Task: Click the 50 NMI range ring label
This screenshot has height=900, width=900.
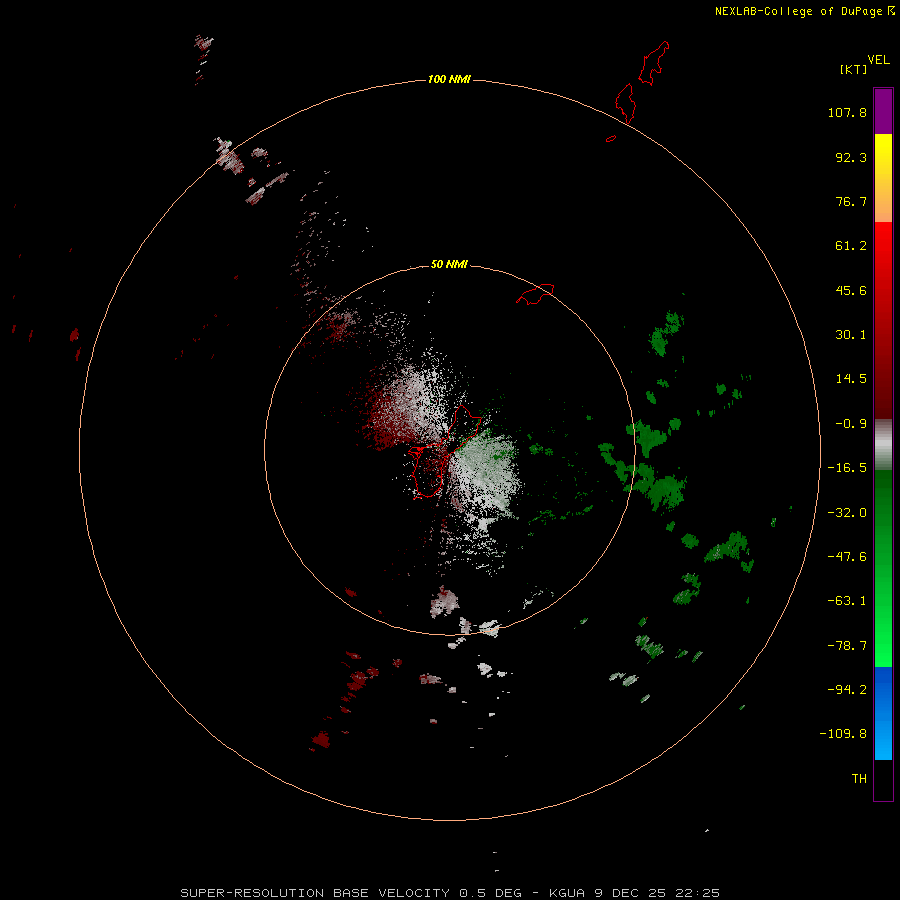Action: (x=449, y=264)
